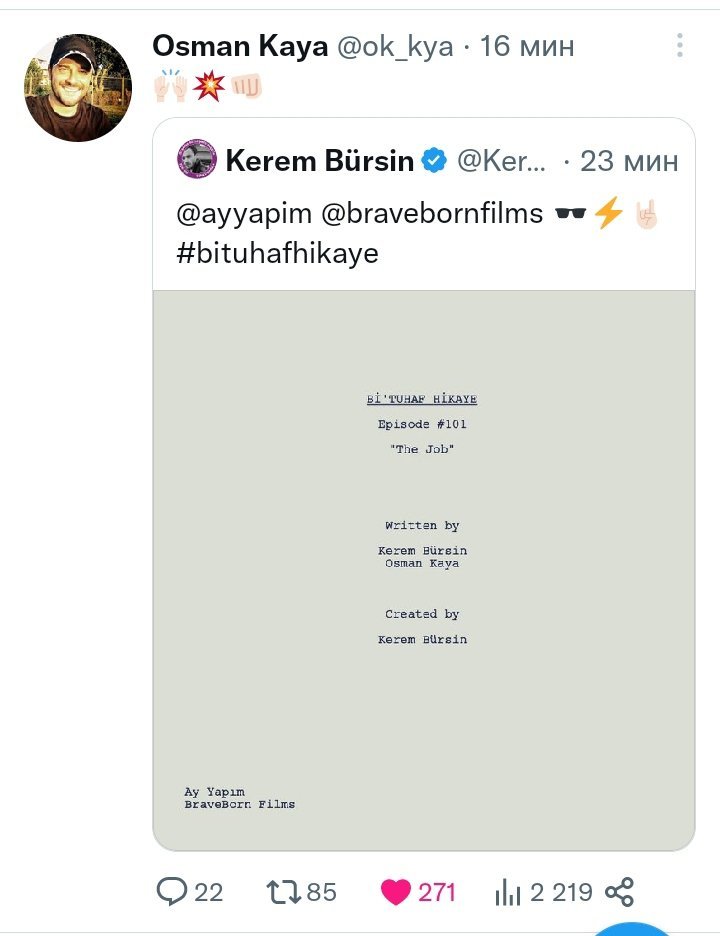Click the 16 мин timestamp

[x=527, y=46]
